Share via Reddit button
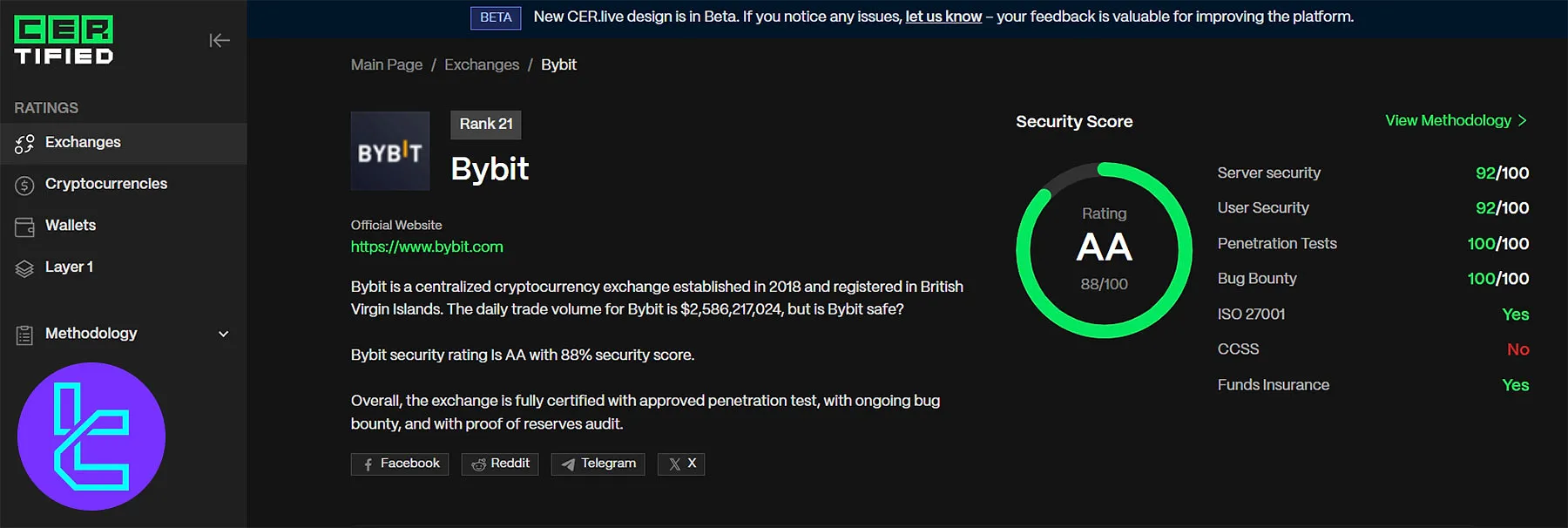Viewport: 1568px width, 528px height. click(500, 464)
